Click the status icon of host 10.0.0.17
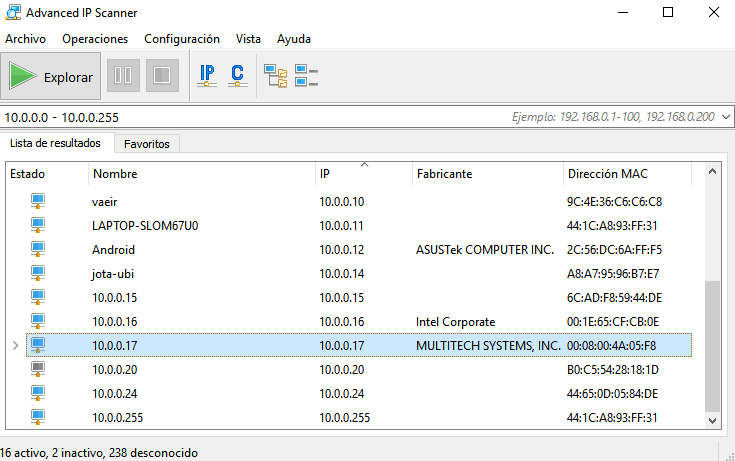Viewport: 735px width, 461px height. point(38,345)
